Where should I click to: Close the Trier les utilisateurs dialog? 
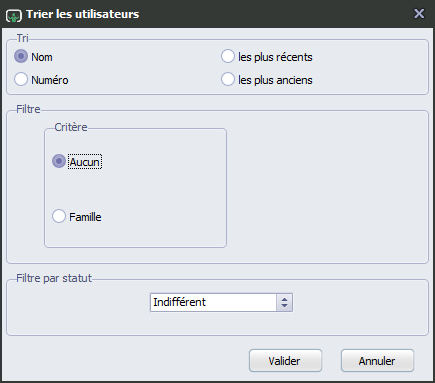click(x=419, y=14)
